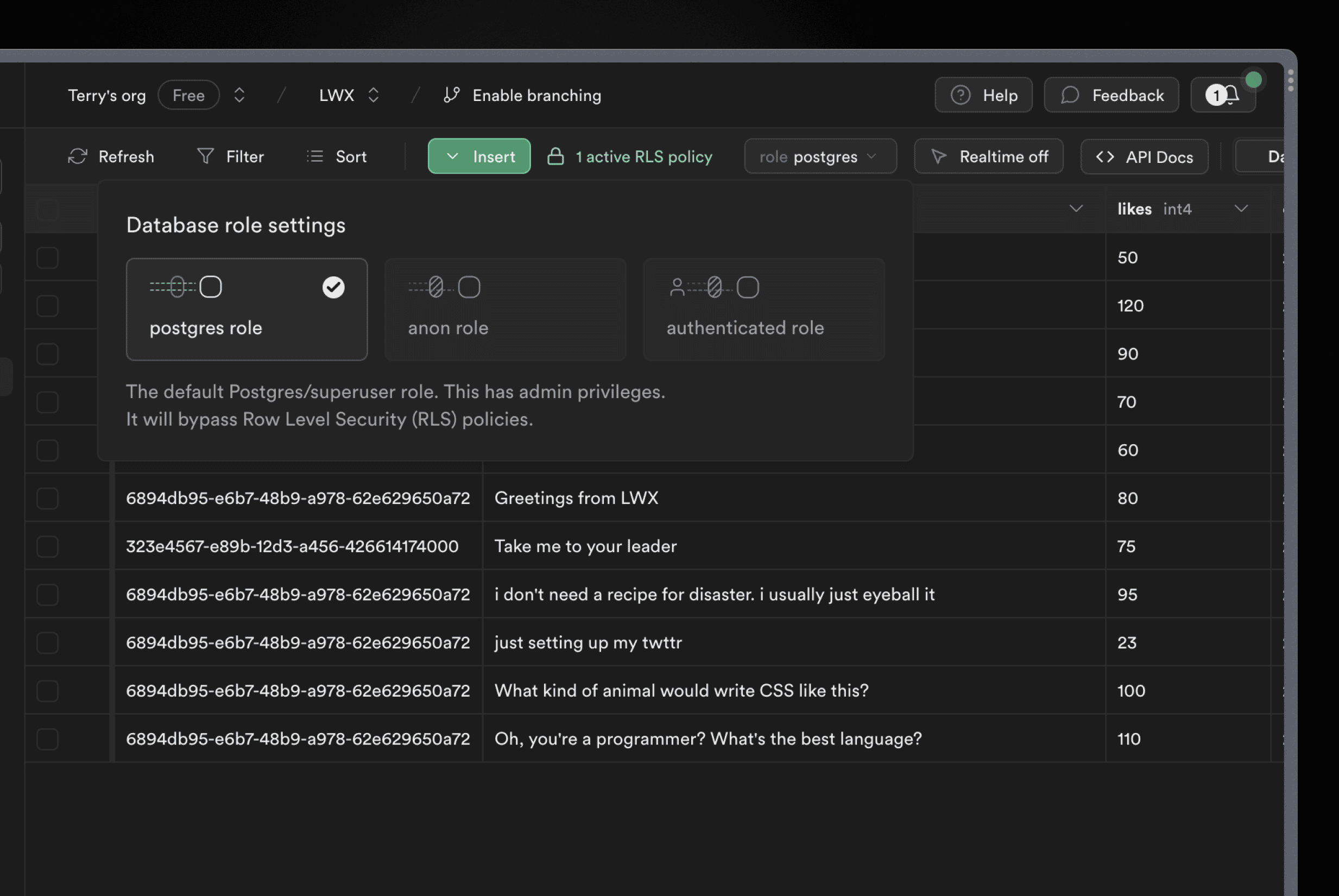1339x896 pixels.
Task: Click the Refresh icon
Action: point(78,156)
